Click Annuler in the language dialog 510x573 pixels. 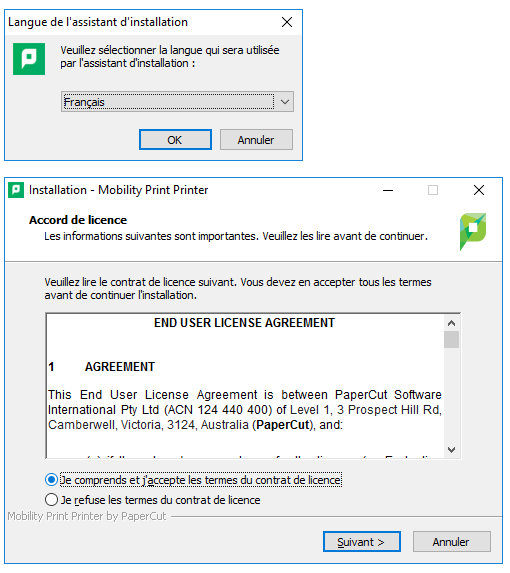point(256,140)
